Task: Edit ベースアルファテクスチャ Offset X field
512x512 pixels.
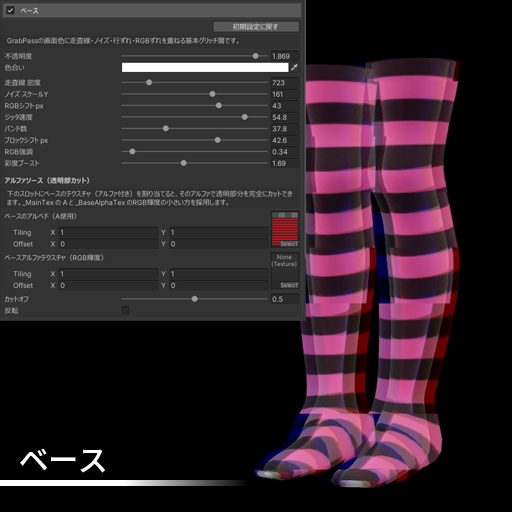Action: [108, 285]
